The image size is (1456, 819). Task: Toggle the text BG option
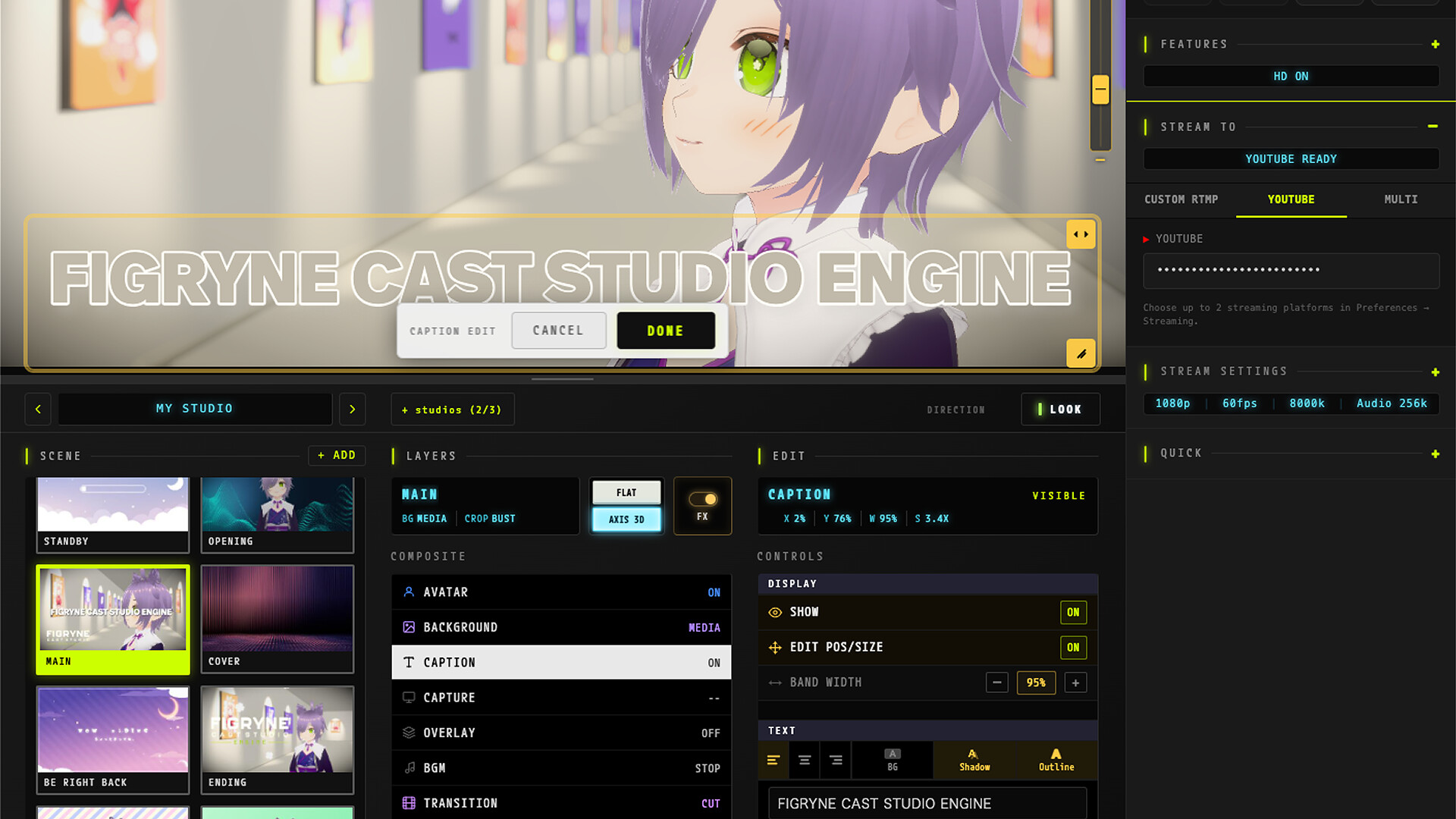(x=893, y=760)
